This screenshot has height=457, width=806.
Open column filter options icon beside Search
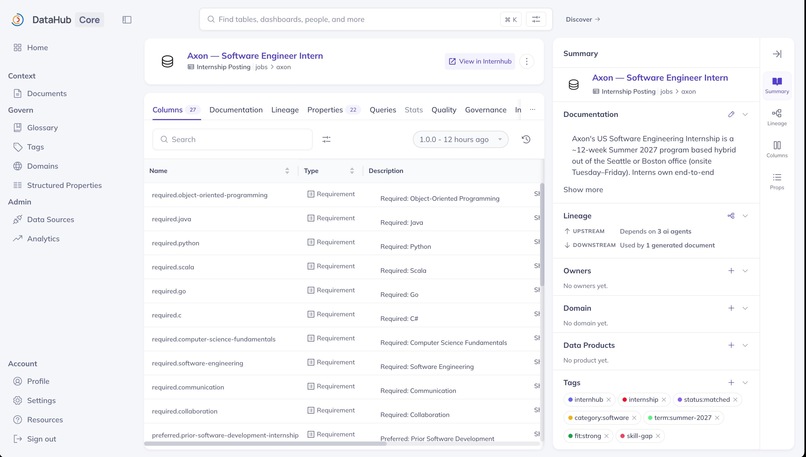tap(326, 139)
